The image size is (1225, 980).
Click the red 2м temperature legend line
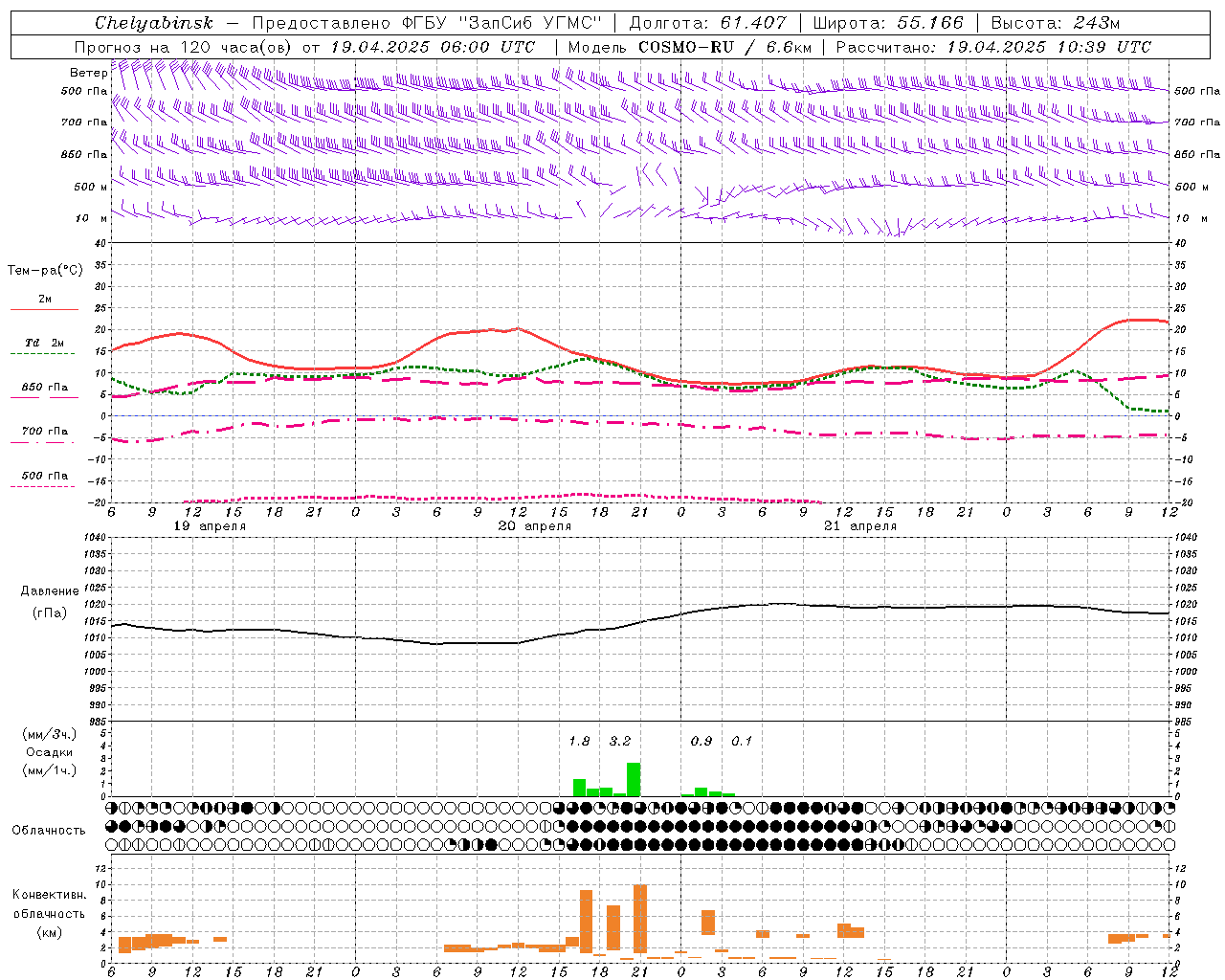pos(44,309)
